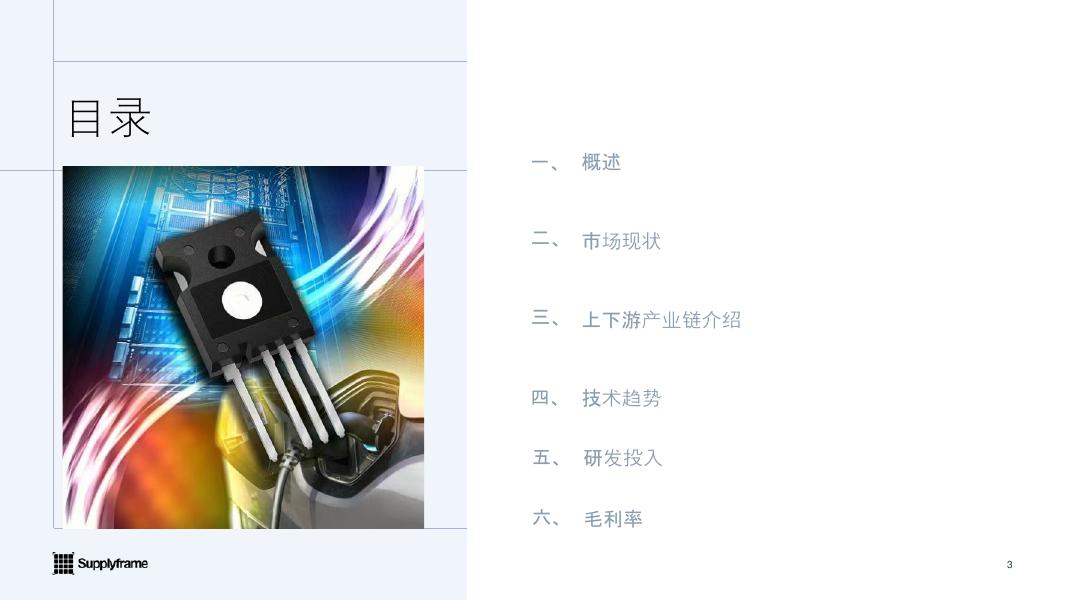
Task: Click the 三、 item number
Action: 545,318
